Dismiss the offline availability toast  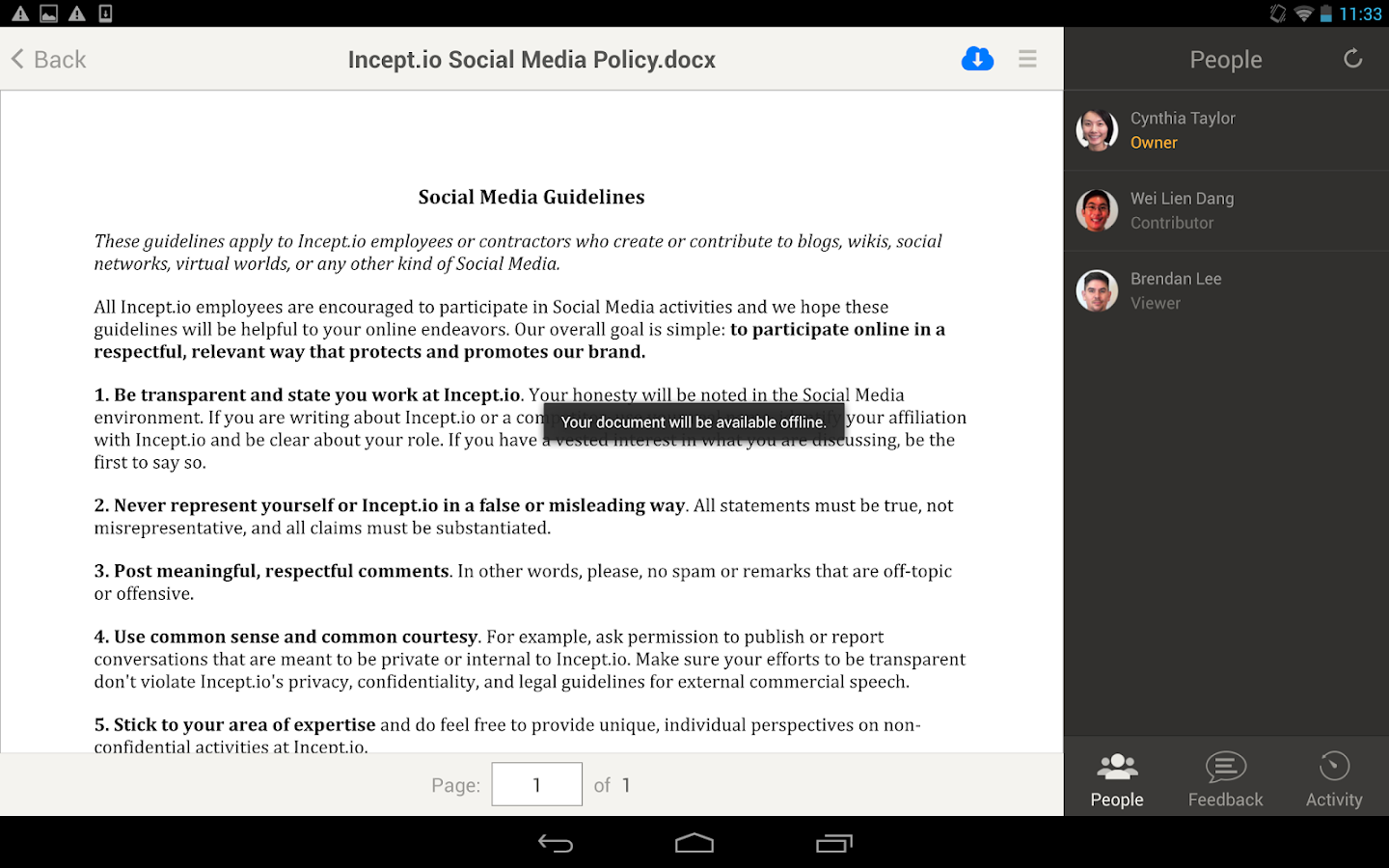click(x=694, y=421)
